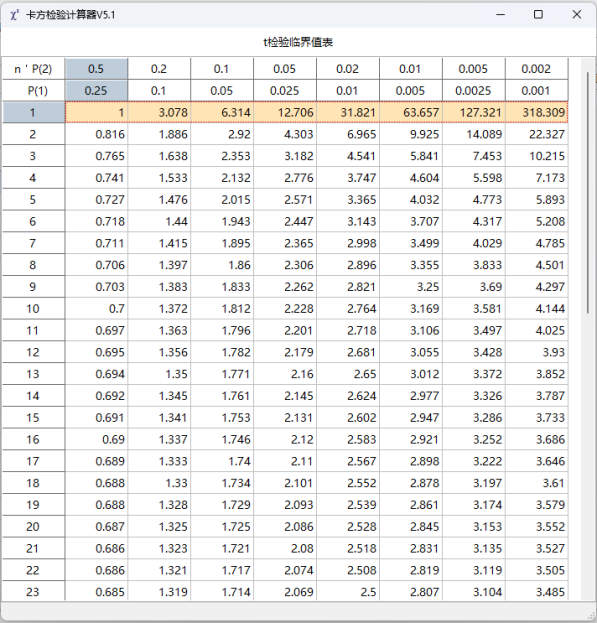Select the n ' P(2) corner header cell

(33, 69)
